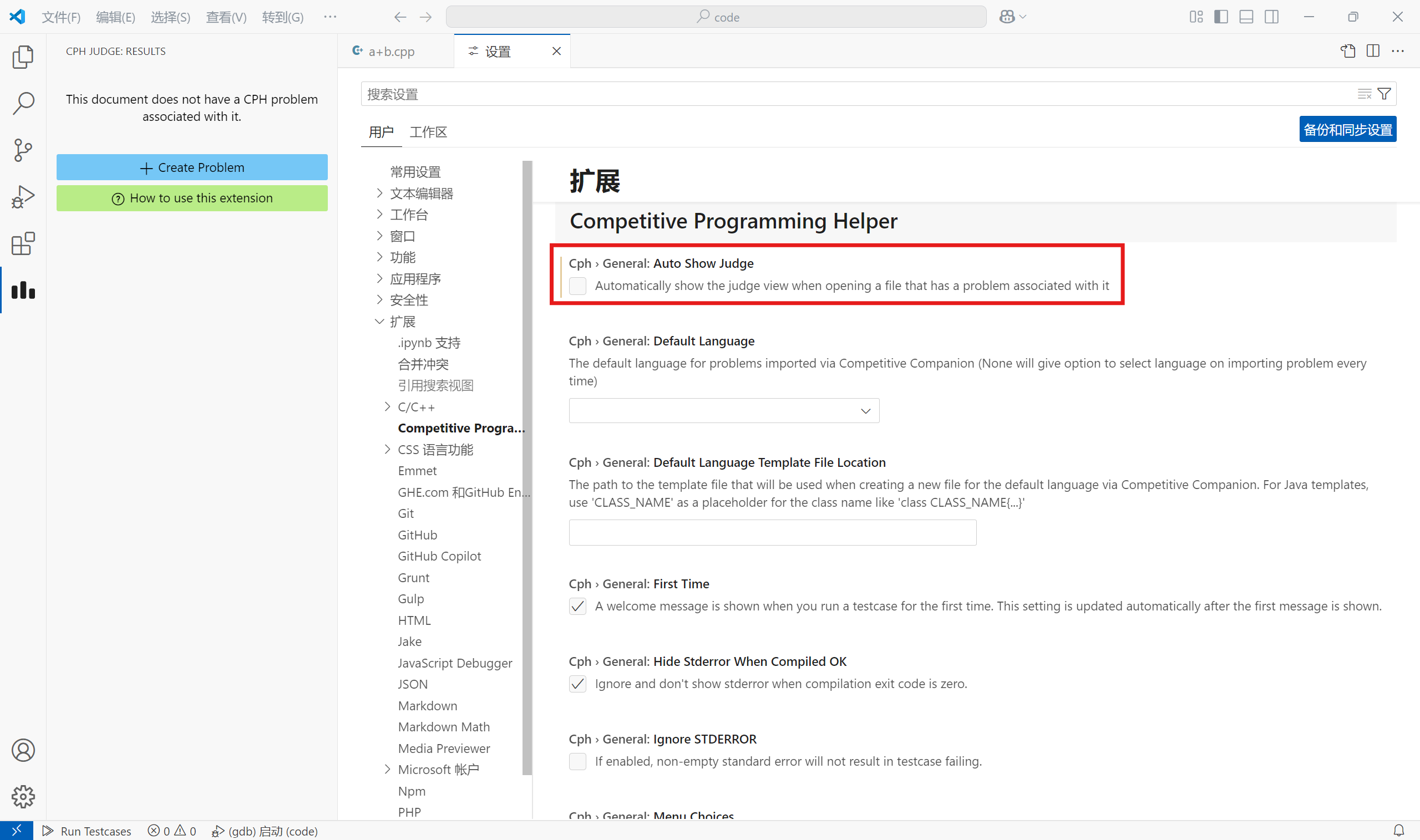Open notifications bell in status bar
Screen dimensions: 1420x840
coord(1398,831)
